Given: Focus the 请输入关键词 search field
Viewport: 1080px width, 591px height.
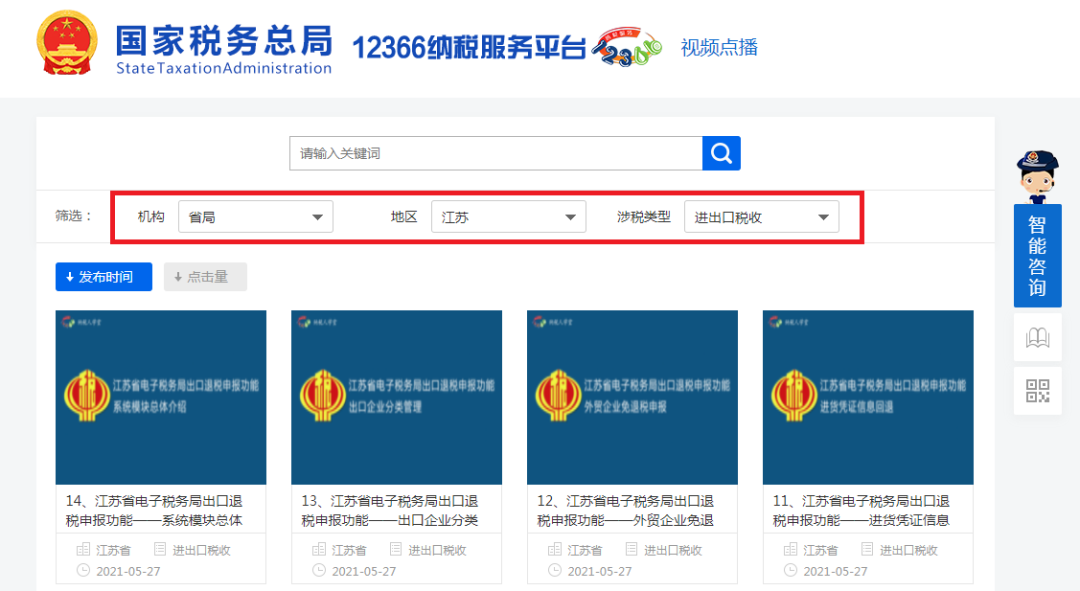Looking at the screenshot, I should 496,153.
